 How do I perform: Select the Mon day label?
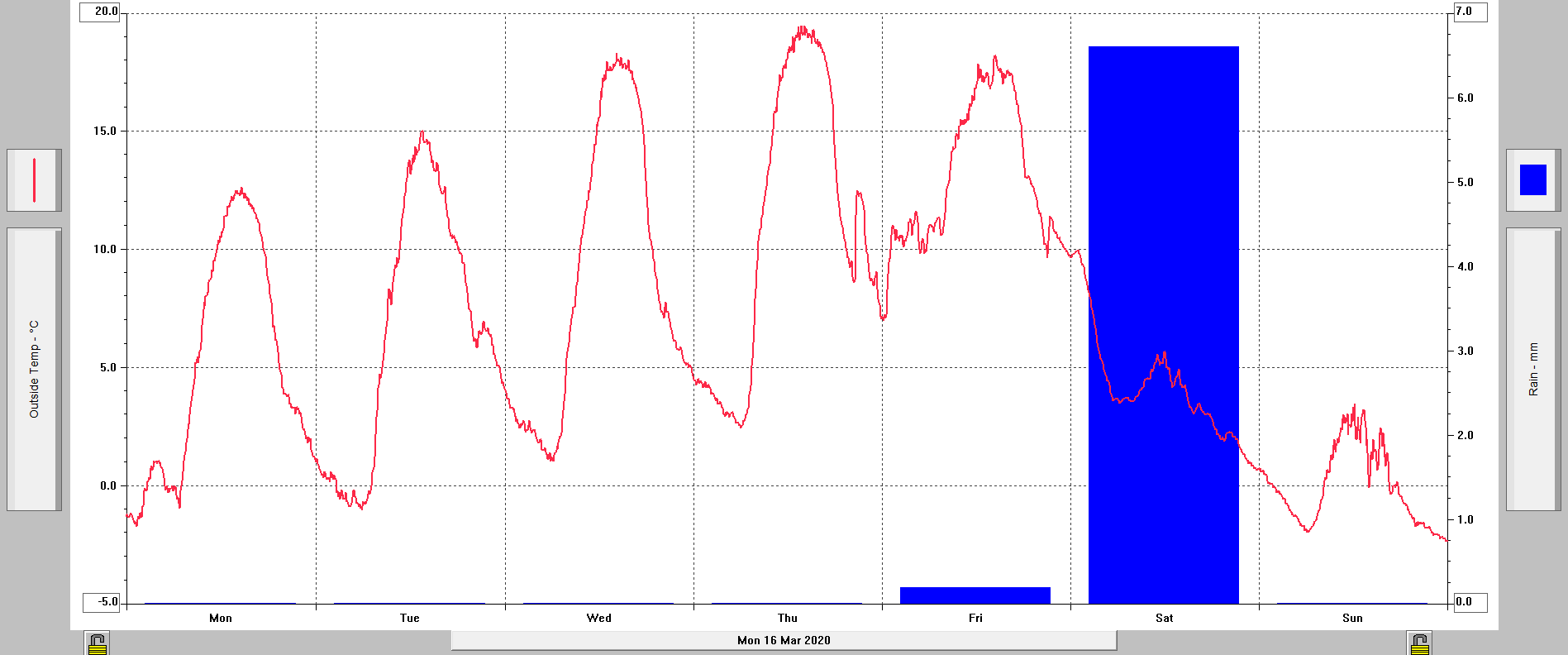221,618
